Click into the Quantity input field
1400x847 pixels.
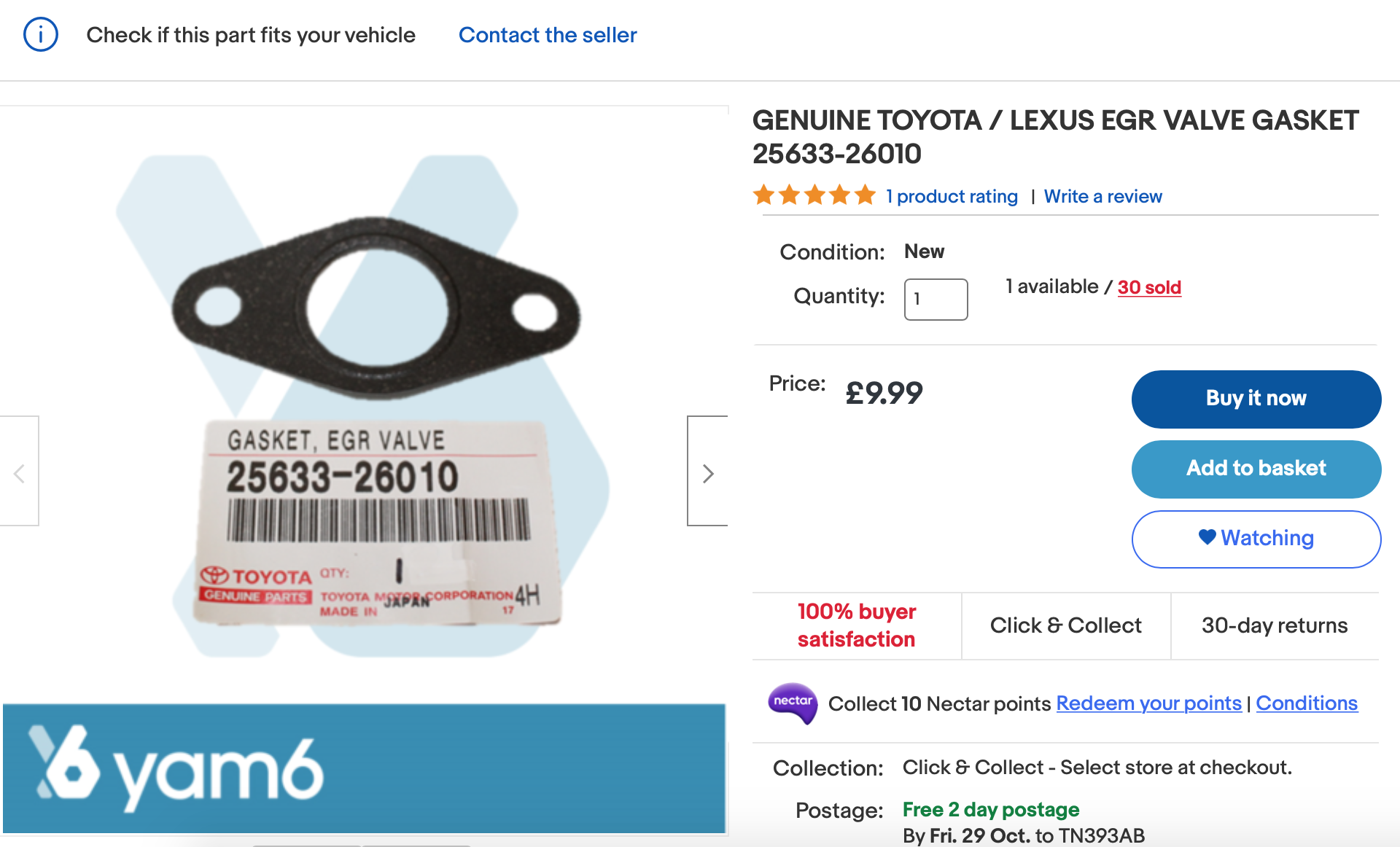[936, 299]
